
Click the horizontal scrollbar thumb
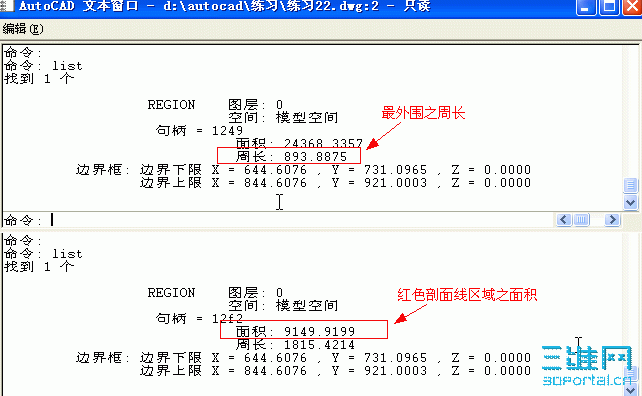click(x=581, y=220)
